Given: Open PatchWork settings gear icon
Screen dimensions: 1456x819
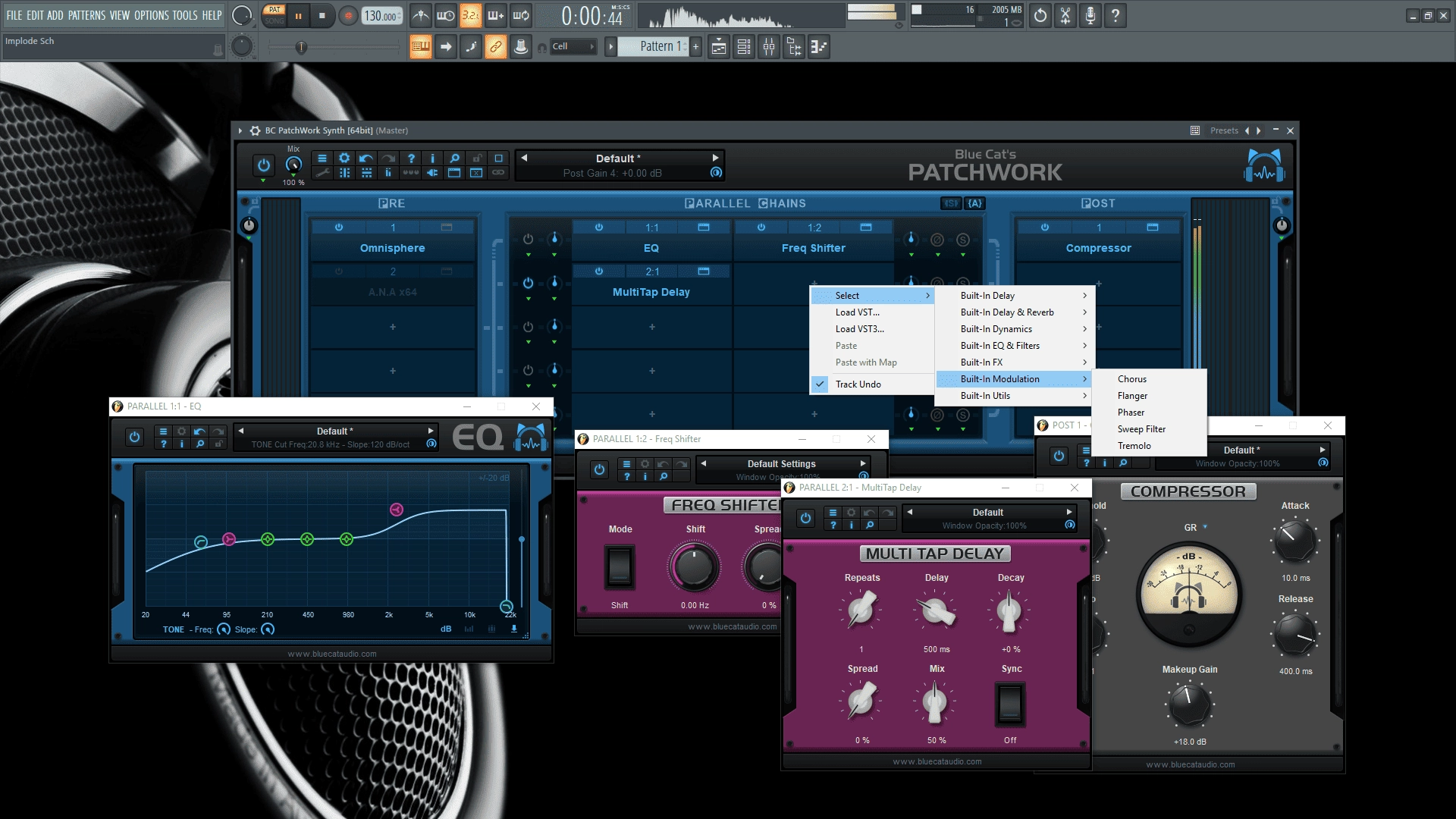Looking at the screenshot, I should (344, 158).
